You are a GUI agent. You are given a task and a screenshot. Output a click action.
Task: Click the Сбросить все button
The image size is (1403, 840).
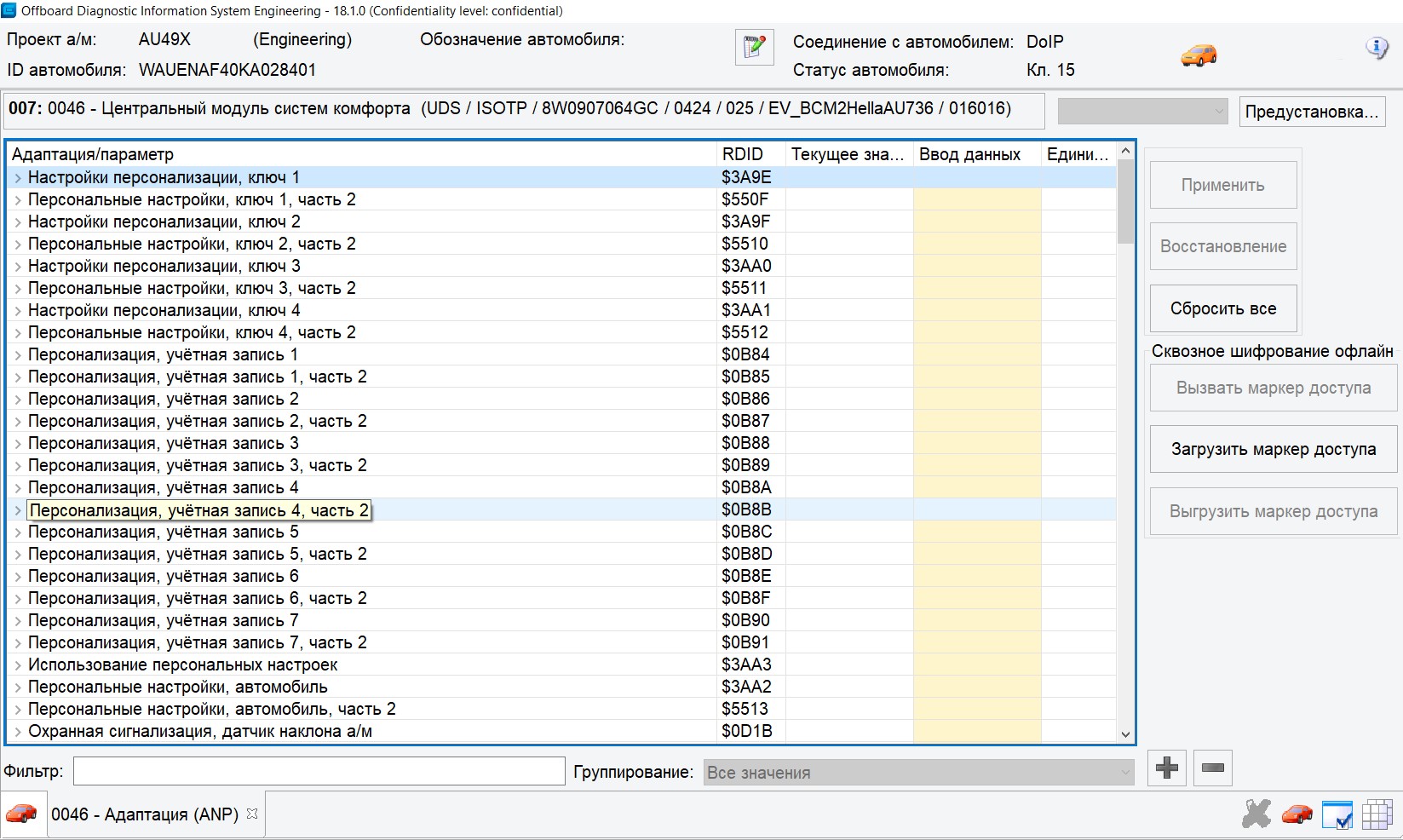1222,308
